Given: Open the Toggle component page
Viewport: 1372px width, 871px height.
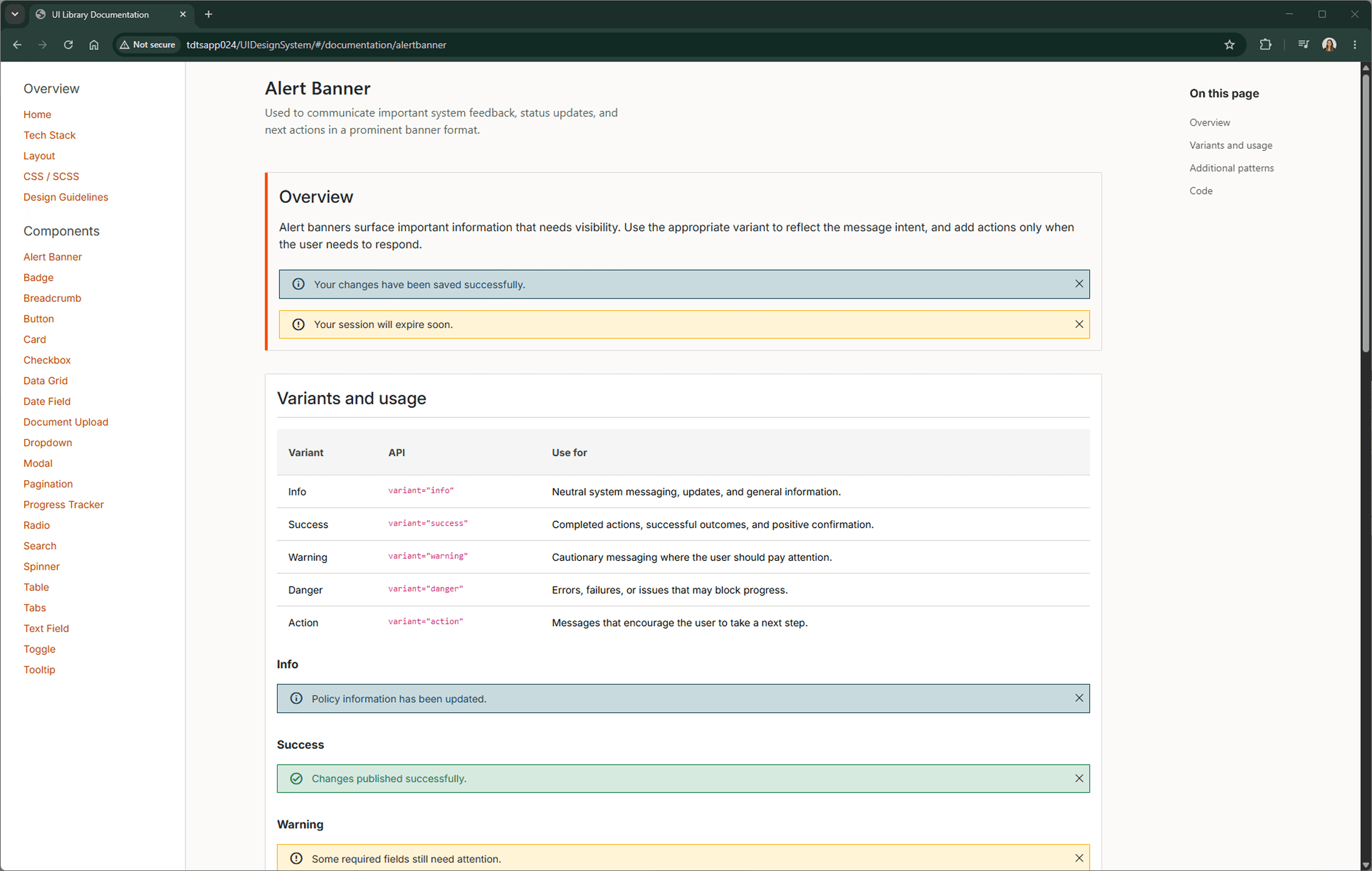Looking at the screenshot, I should click(39, 649).
